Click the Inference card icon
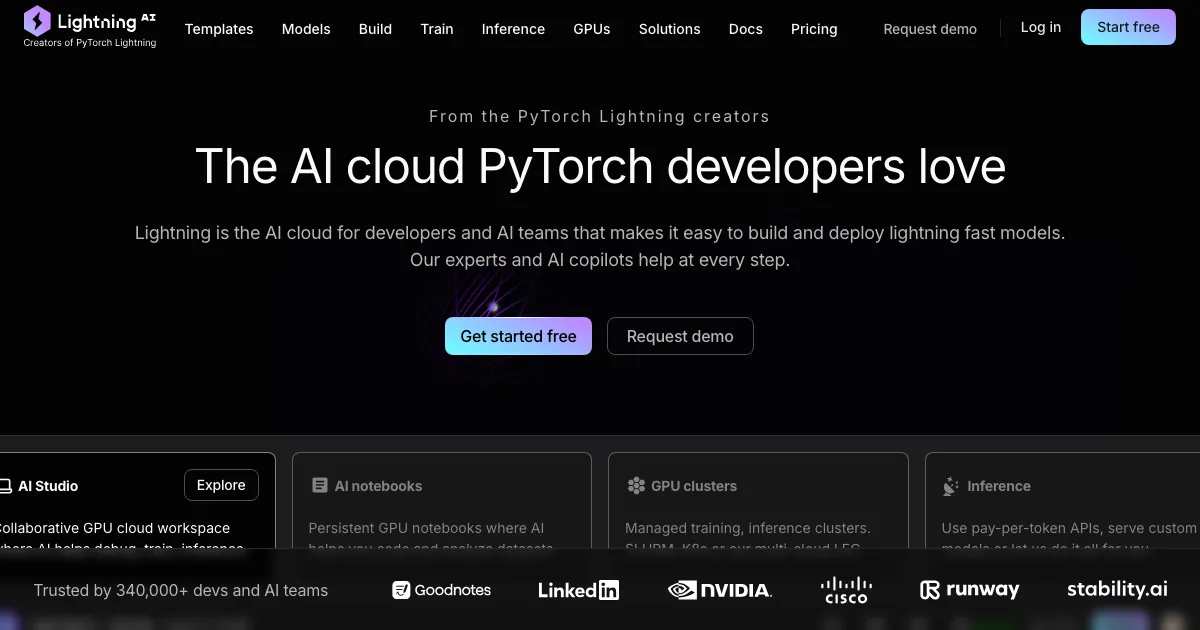Viewport: 1200px width, 630px height. click(x=951, y=486)
